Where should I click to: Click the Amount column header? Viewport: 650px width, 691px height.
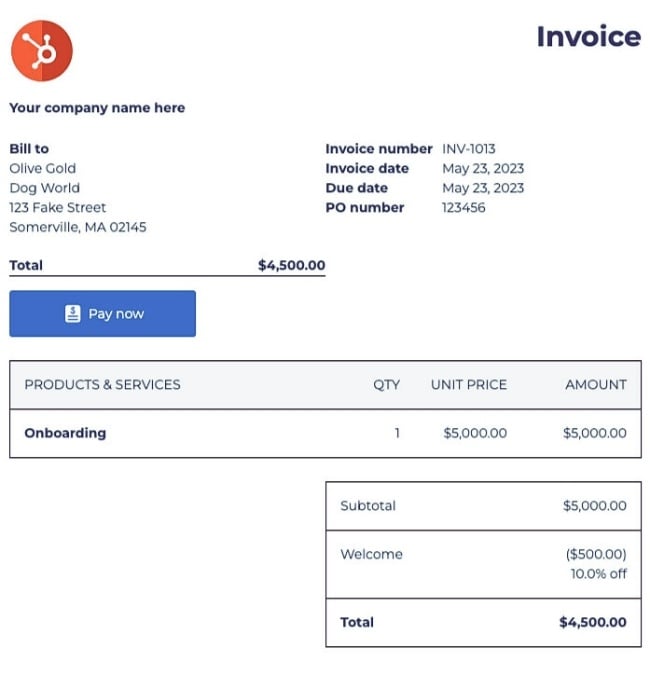596,385
